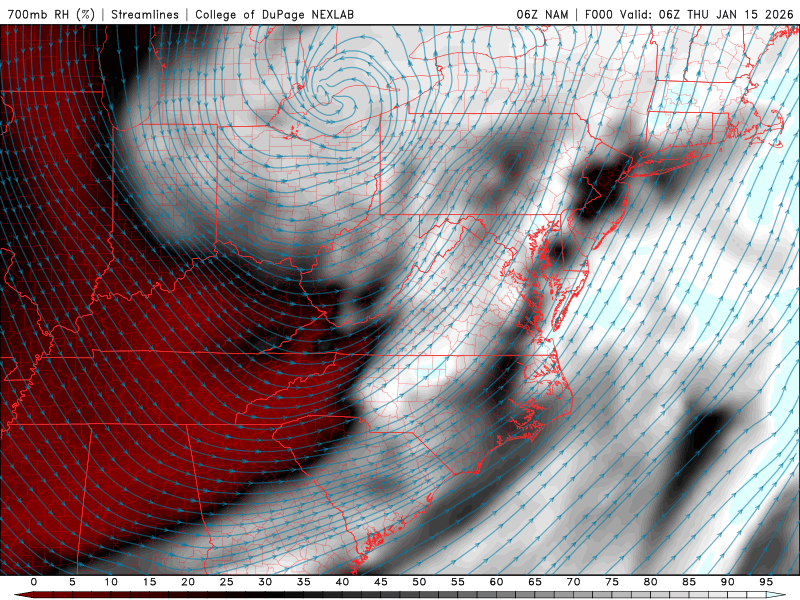Click the "5" value on color scale
Image resolution: width=800 pixels, height=600 pixels.
point(72,582)
